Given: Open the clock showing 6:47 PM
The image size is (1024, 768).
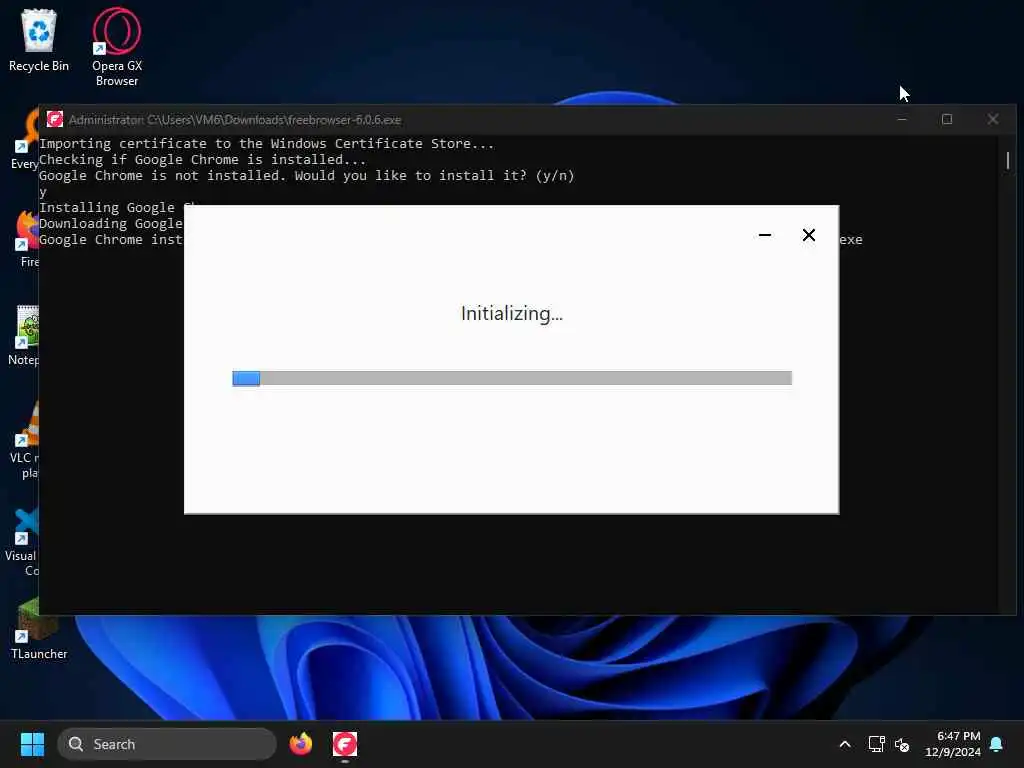Looking at the screenshot, I should tap(953, 744).
